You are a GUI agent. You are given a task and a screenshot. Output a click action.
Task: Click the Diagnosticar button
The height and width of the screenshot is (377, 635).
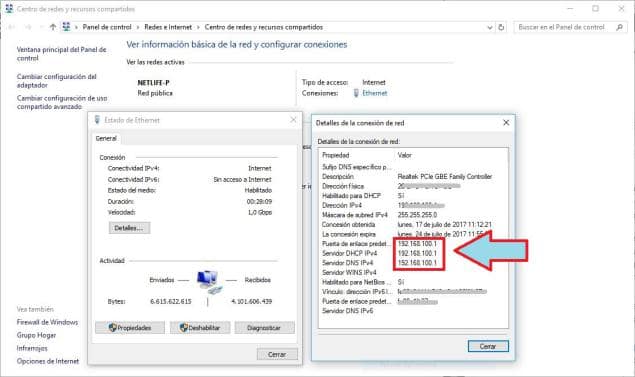pos(264,328)
